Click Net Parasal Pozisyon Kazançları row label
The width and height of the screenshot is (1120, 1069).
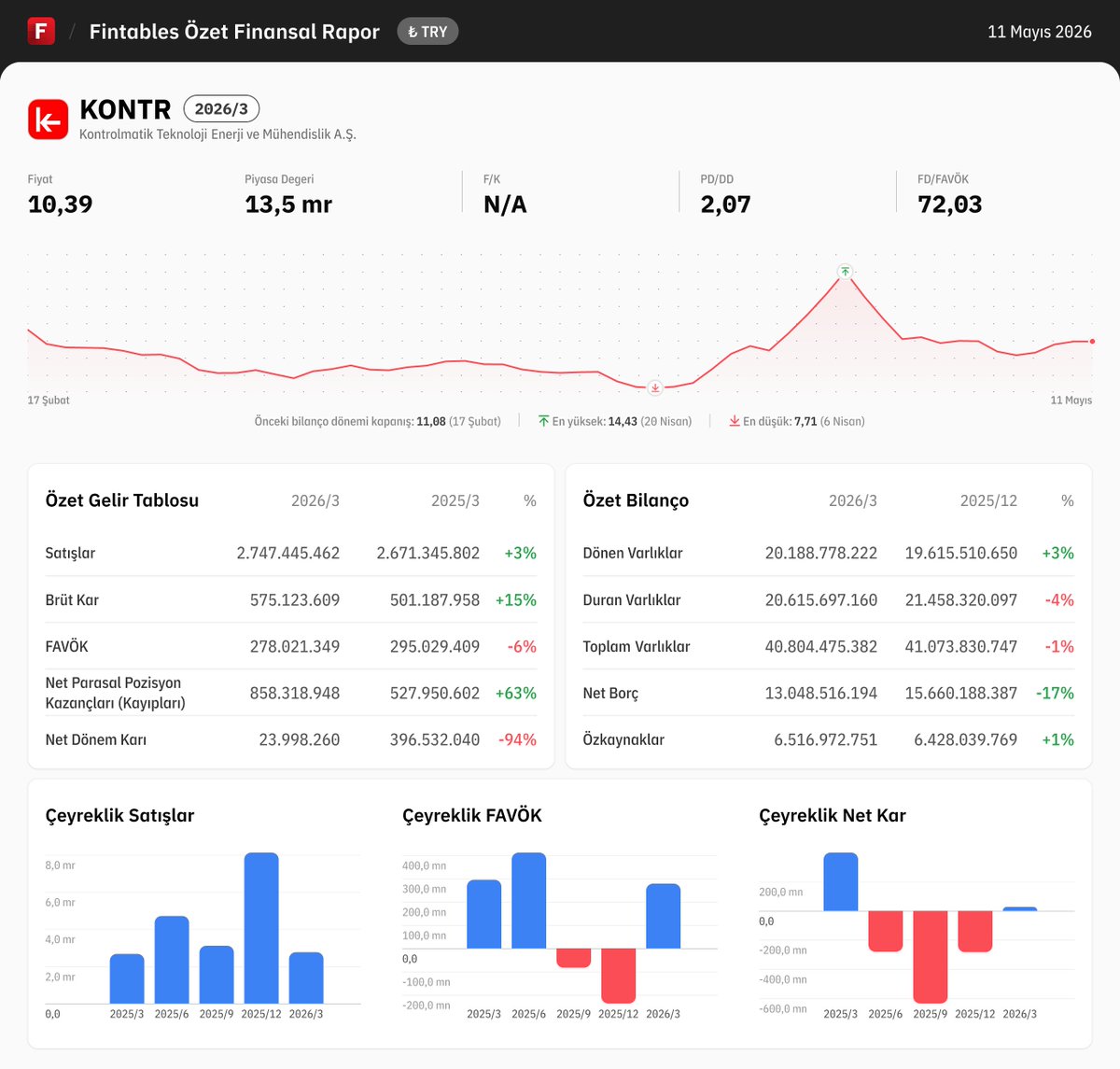(116, 693)
